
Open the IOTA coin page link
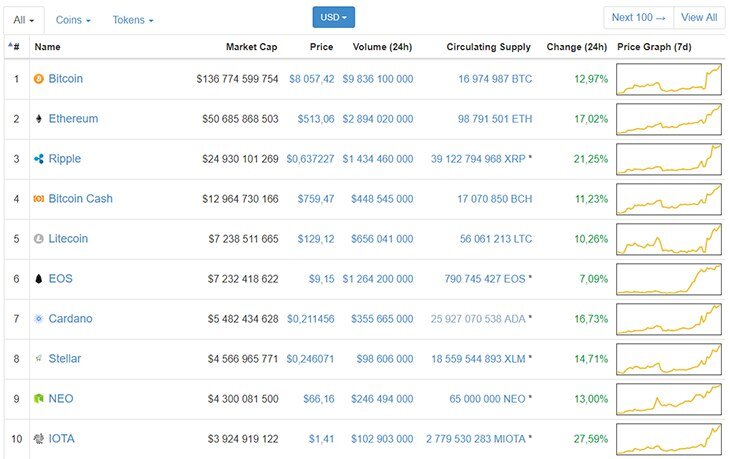[x=61, y=439]
